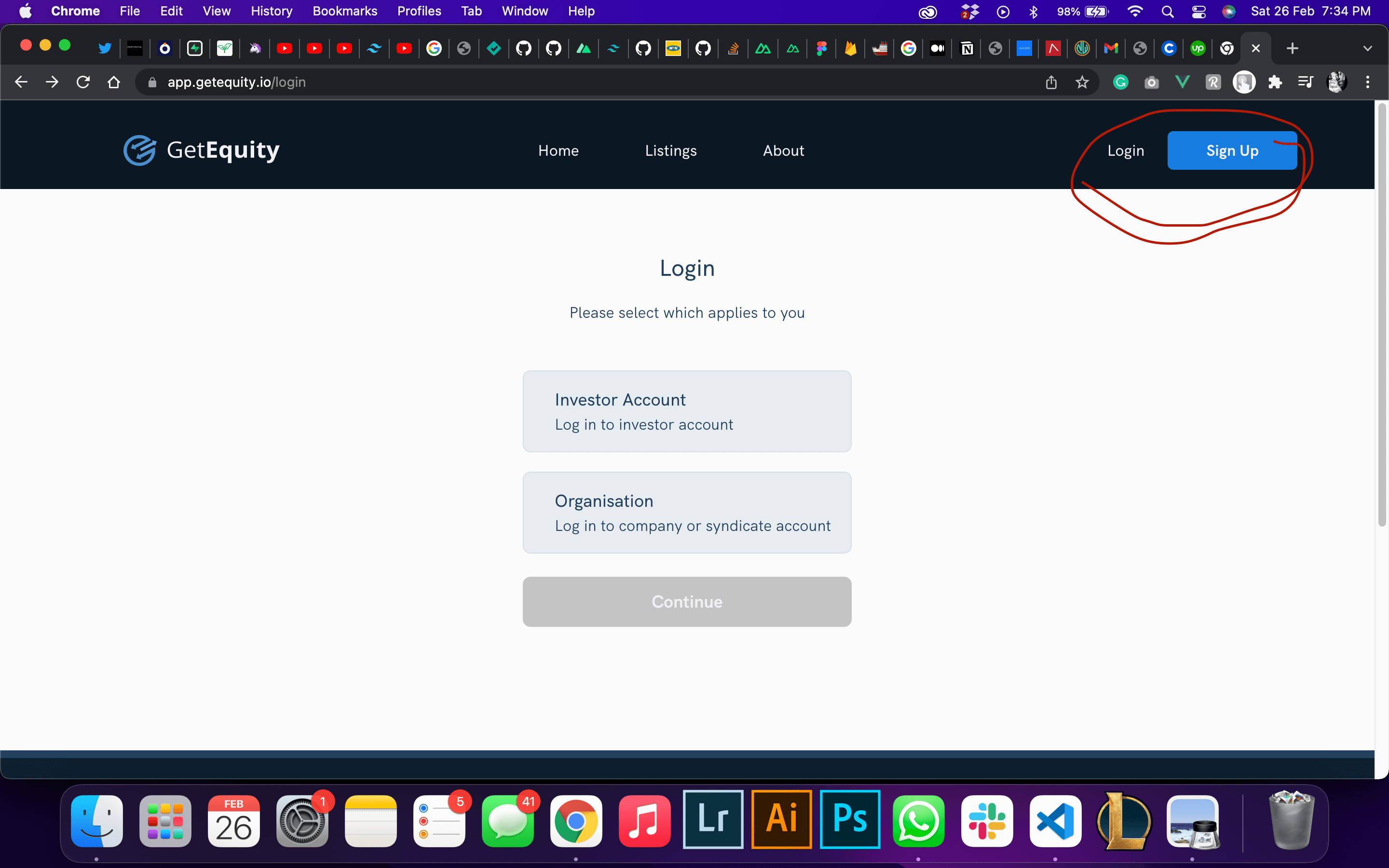Go back to previous page
Image resolution: width=1389 pixels, height=868 pixels.
tap(21, 82)
